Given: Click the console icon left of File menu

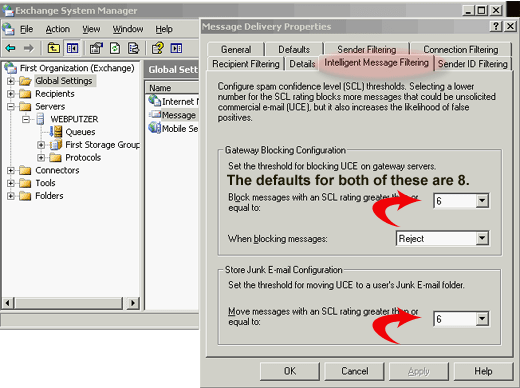Looking at the screenshot, I should pyautogui.click(x=8, y=29).
